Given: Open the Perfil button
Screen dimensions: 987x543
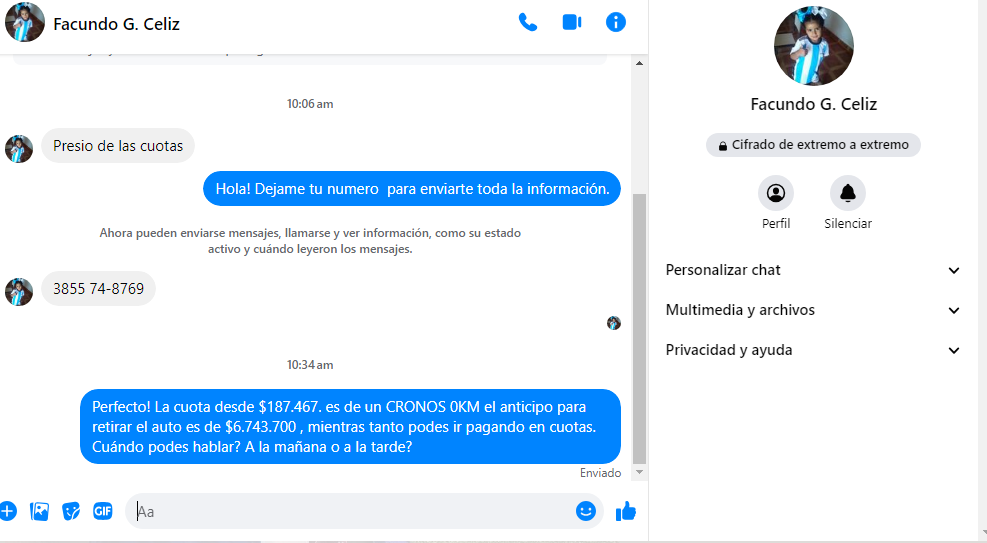Looking at the screenshot, I should click(776, 193).
